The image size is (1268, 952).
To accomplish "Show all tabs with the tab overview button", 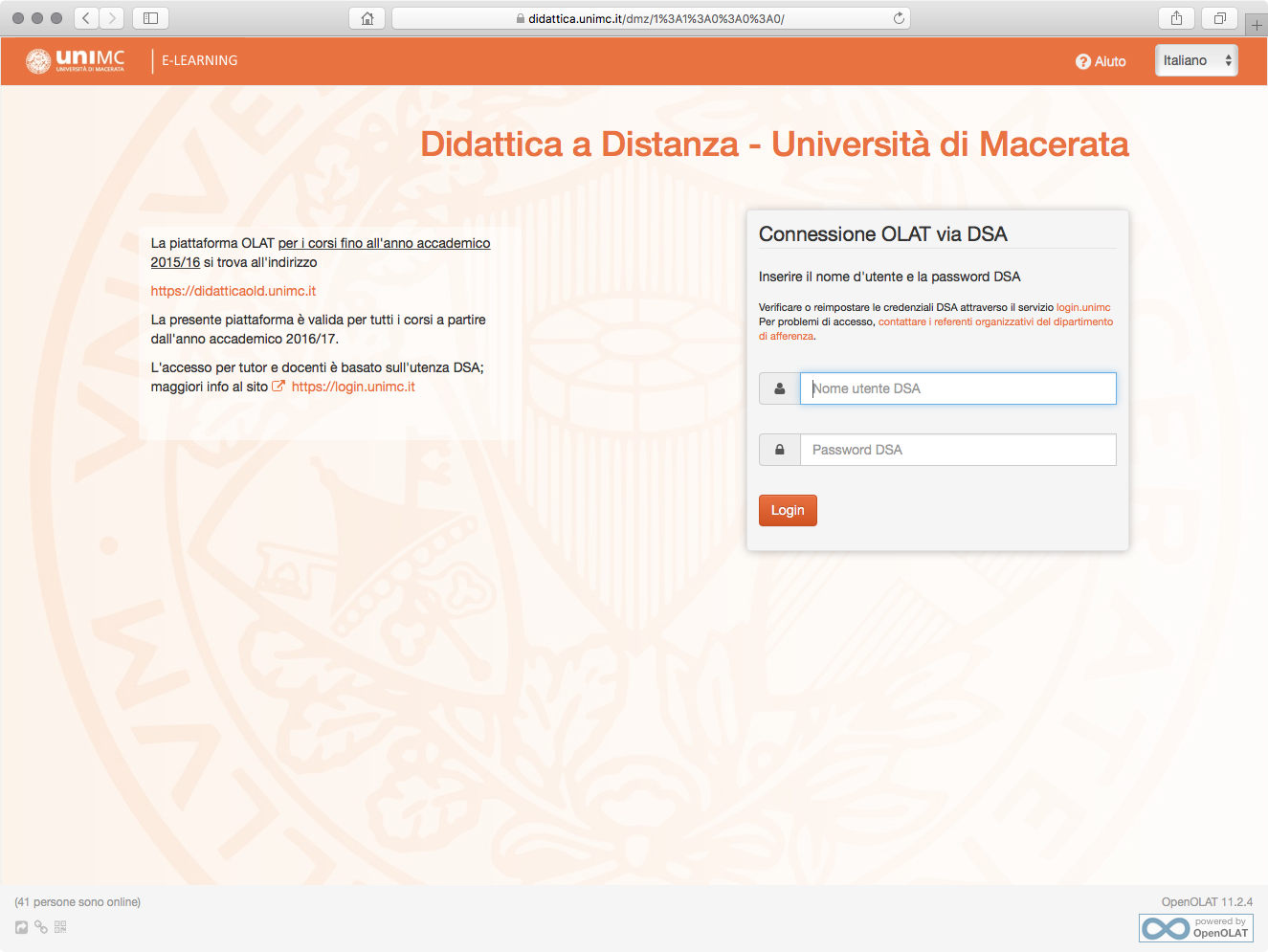I will point(1220,18).
